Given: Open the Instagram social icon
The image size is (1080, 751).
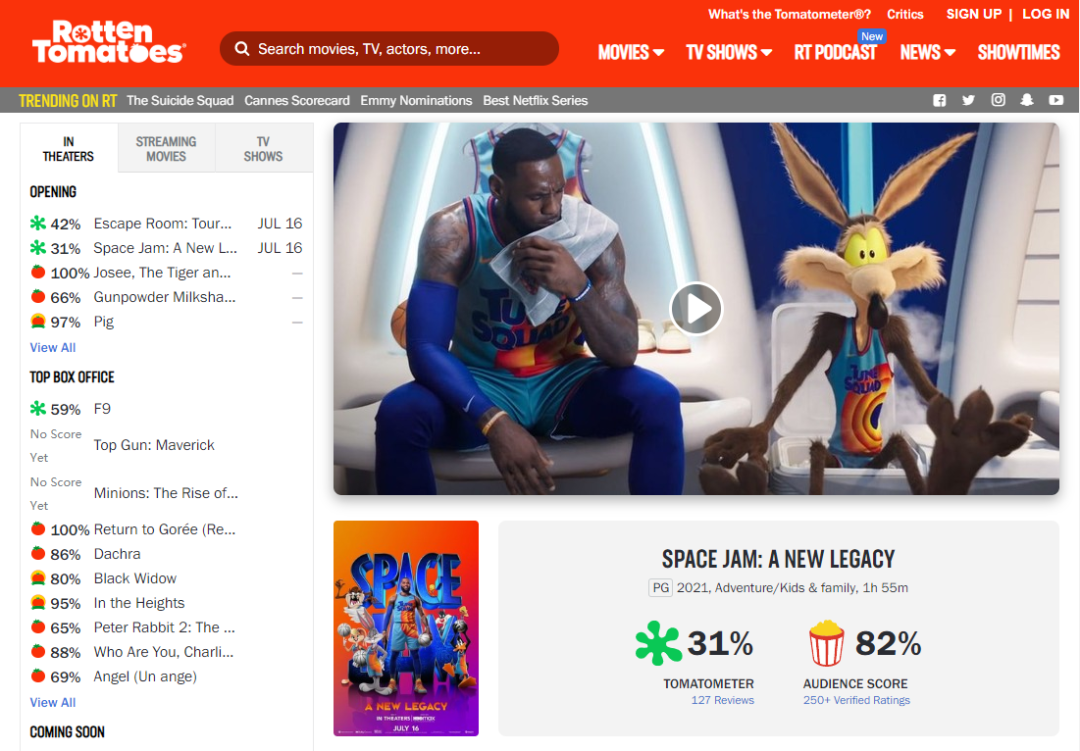Looking at the screenshot, I should click(998, 100).
